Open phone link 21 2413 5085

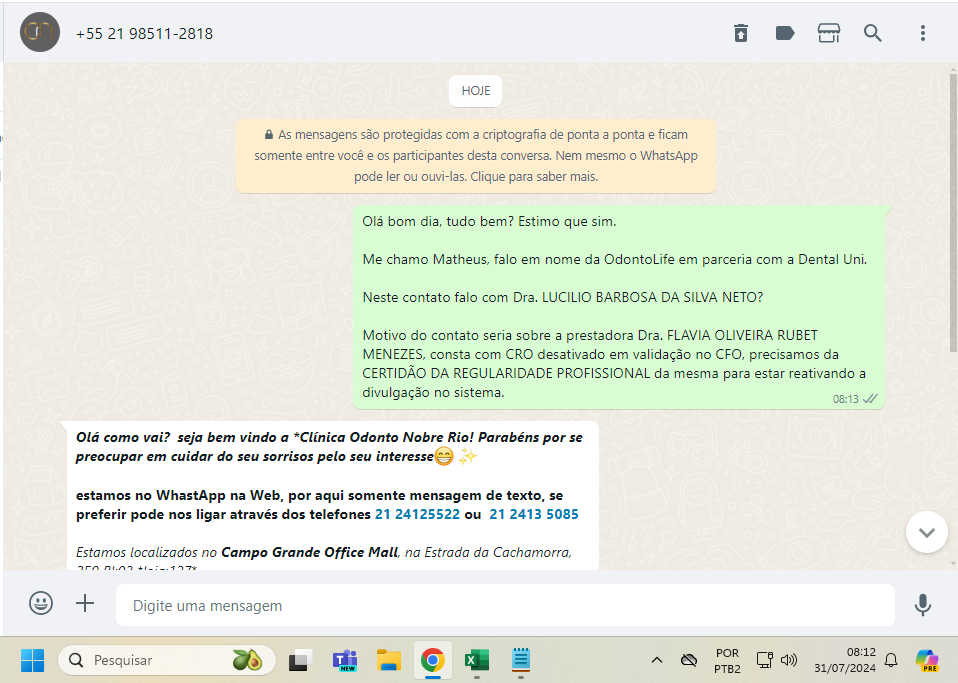pos(533,514)
